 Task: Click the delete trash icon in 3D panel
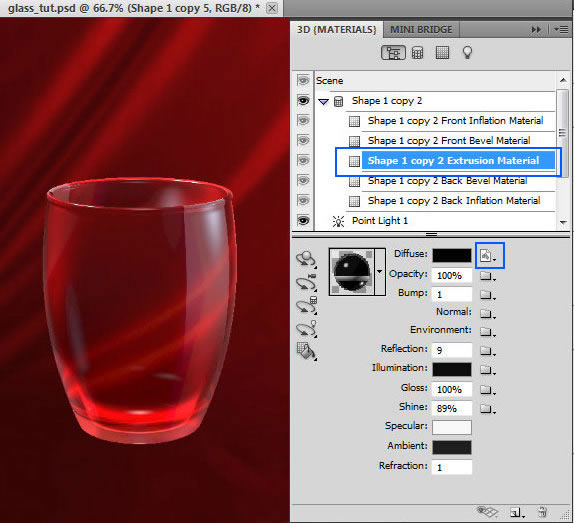coord(542,512)
